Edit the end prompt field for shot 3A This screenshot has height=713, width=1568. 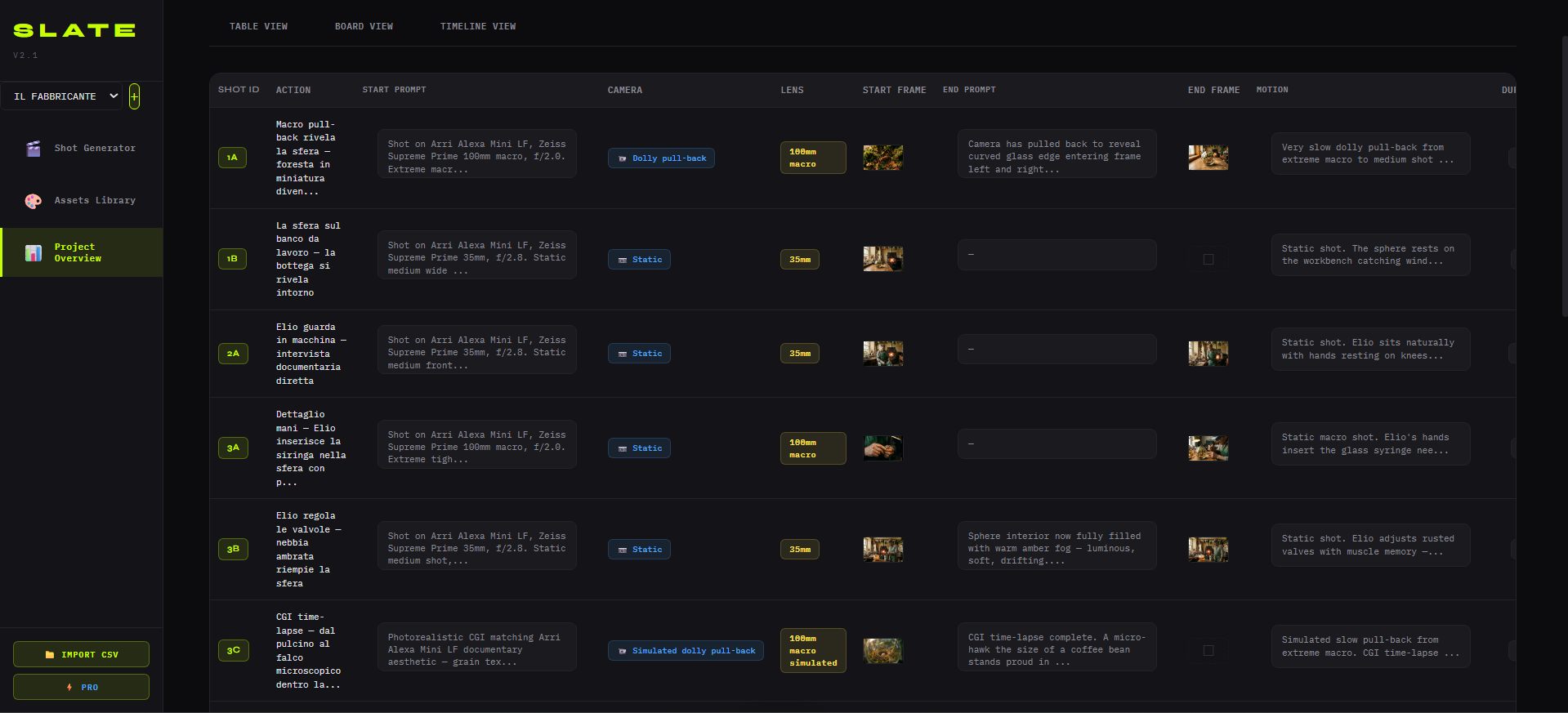point(1057,444)
